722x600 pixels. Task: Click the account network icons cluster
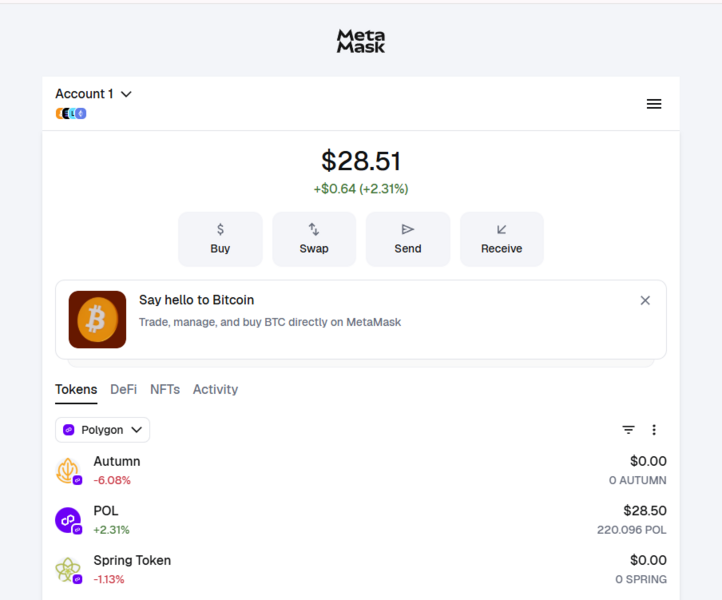(x=71, y=114)
